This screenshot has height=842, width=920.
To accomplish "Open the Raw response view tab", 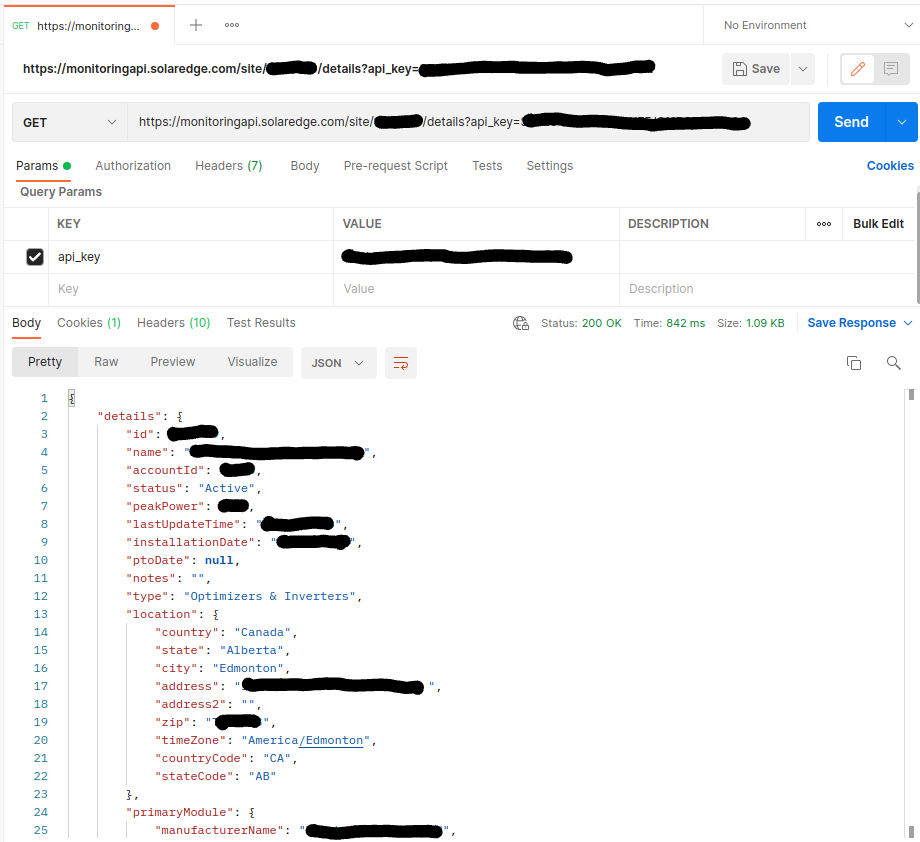I will pos(106,362).
